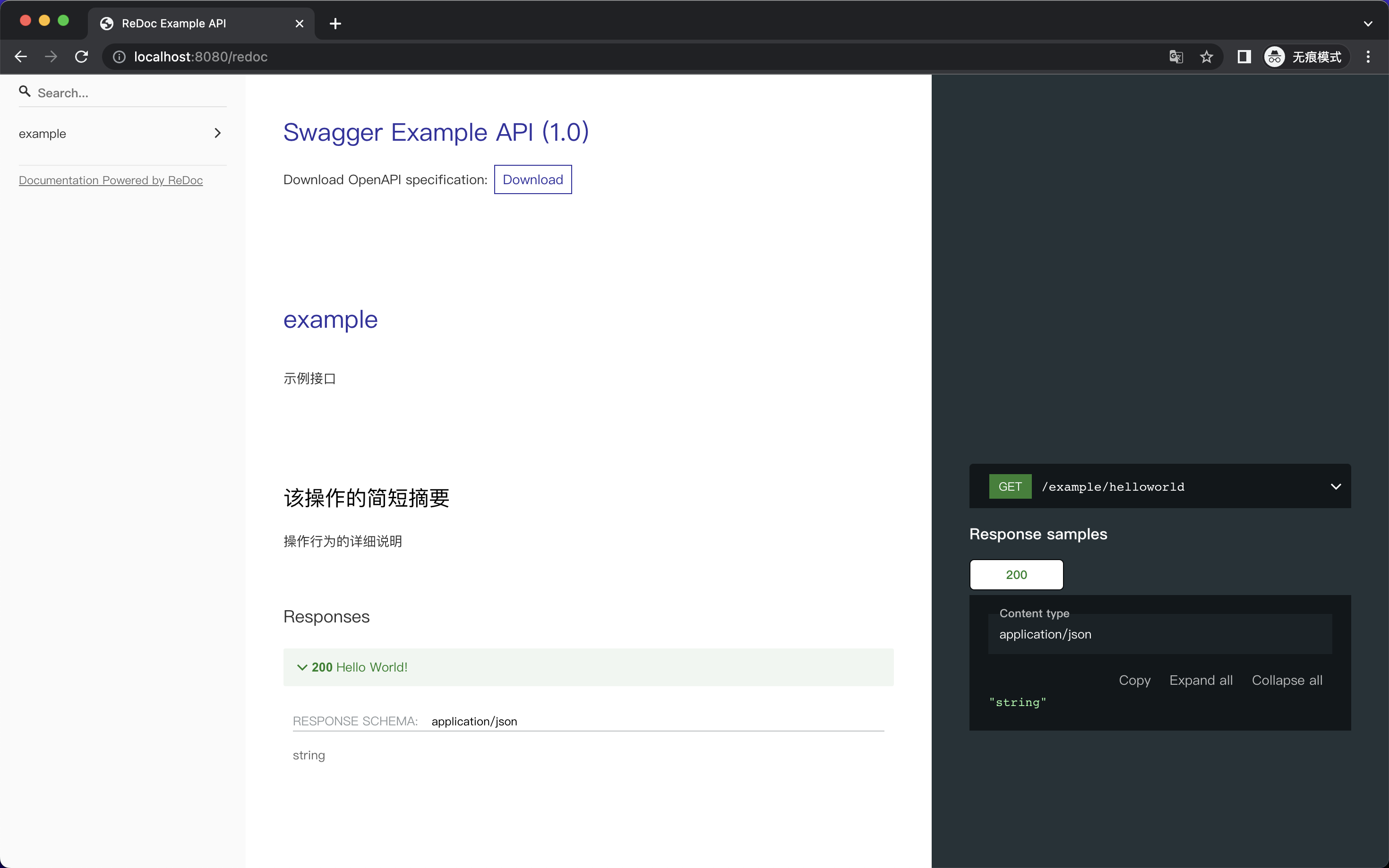Open the tab search chevron
Image resolution: width=1389 pixels, height=868 pixels.
pyautogui.click(x=1368, y=24)
